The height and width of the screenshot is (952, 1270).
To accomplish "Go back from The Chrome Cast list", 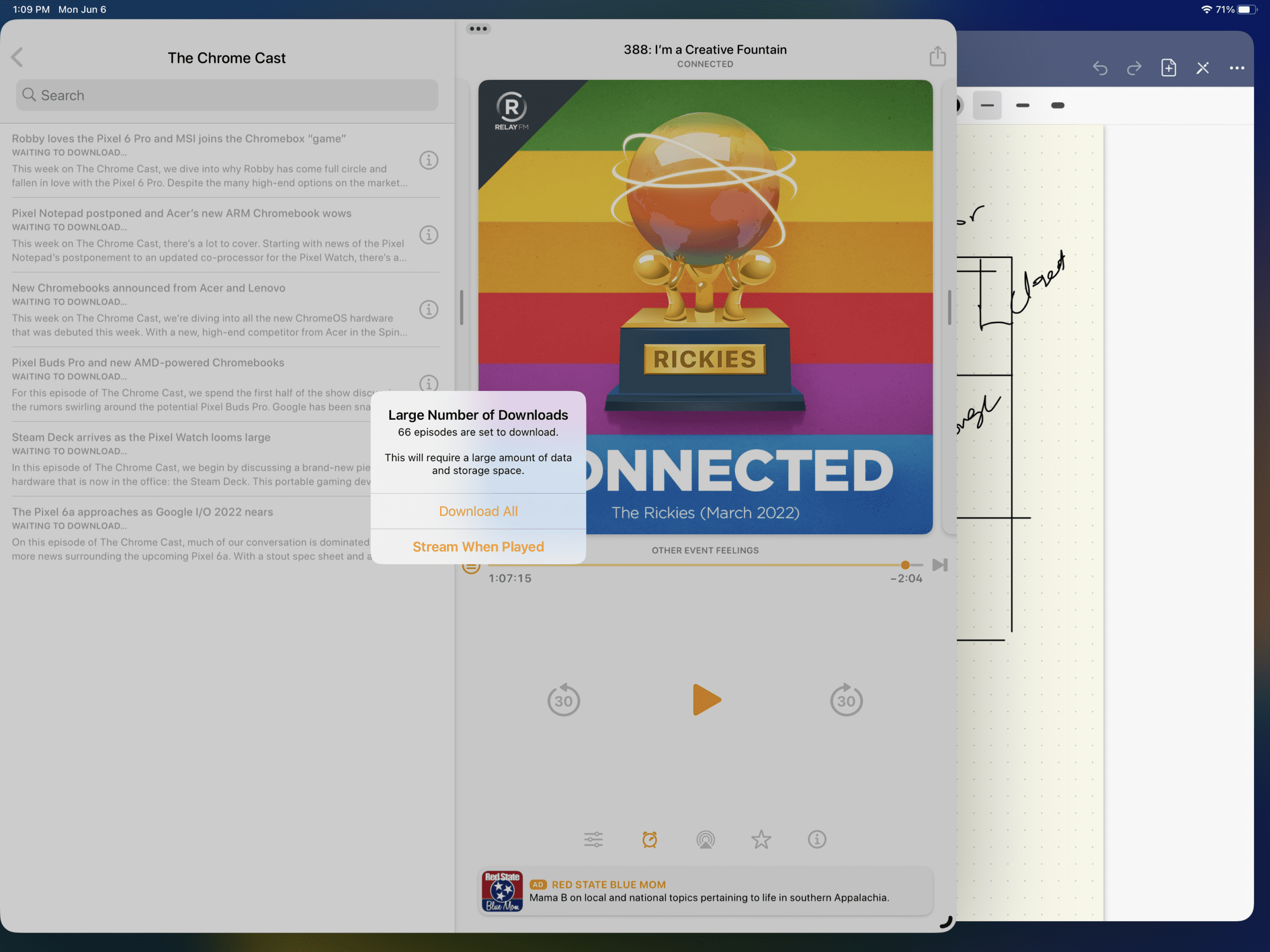I will tap(17, 57).
